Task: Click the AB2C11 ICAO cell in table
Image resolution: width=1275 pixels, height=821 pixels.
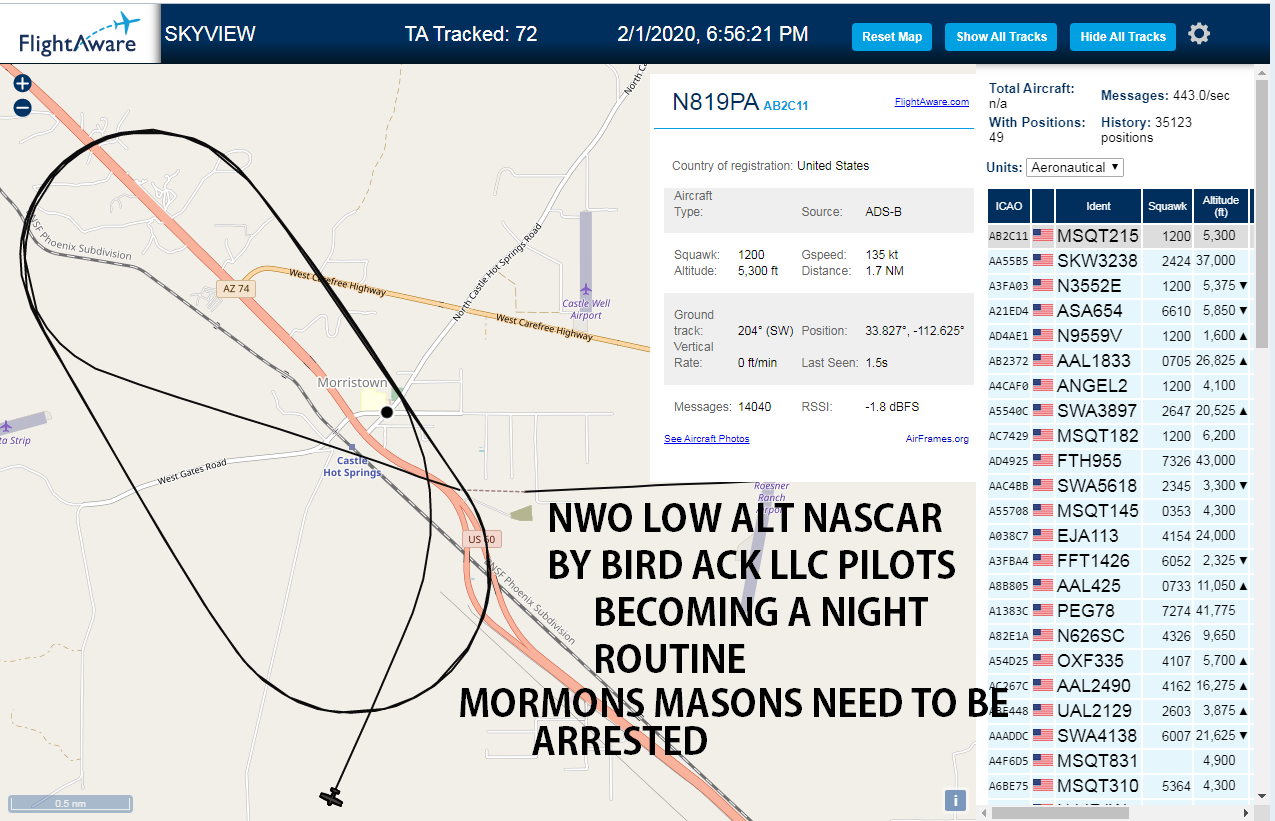Action: click(x=1008, y=236)
